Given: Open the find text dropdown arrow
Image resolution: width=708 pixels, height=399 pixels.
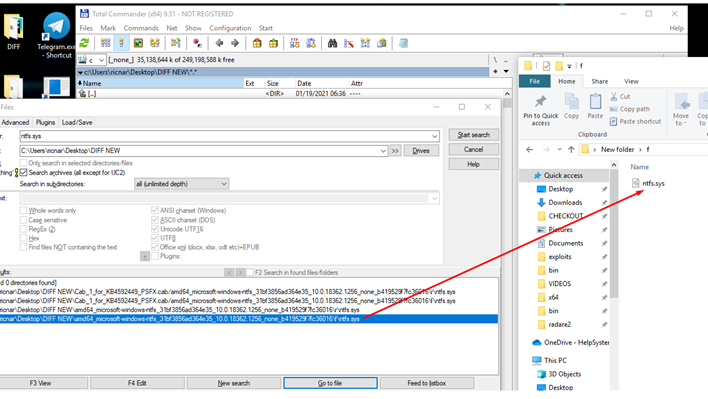Looking at the screenshot, I should pos(434,199).
